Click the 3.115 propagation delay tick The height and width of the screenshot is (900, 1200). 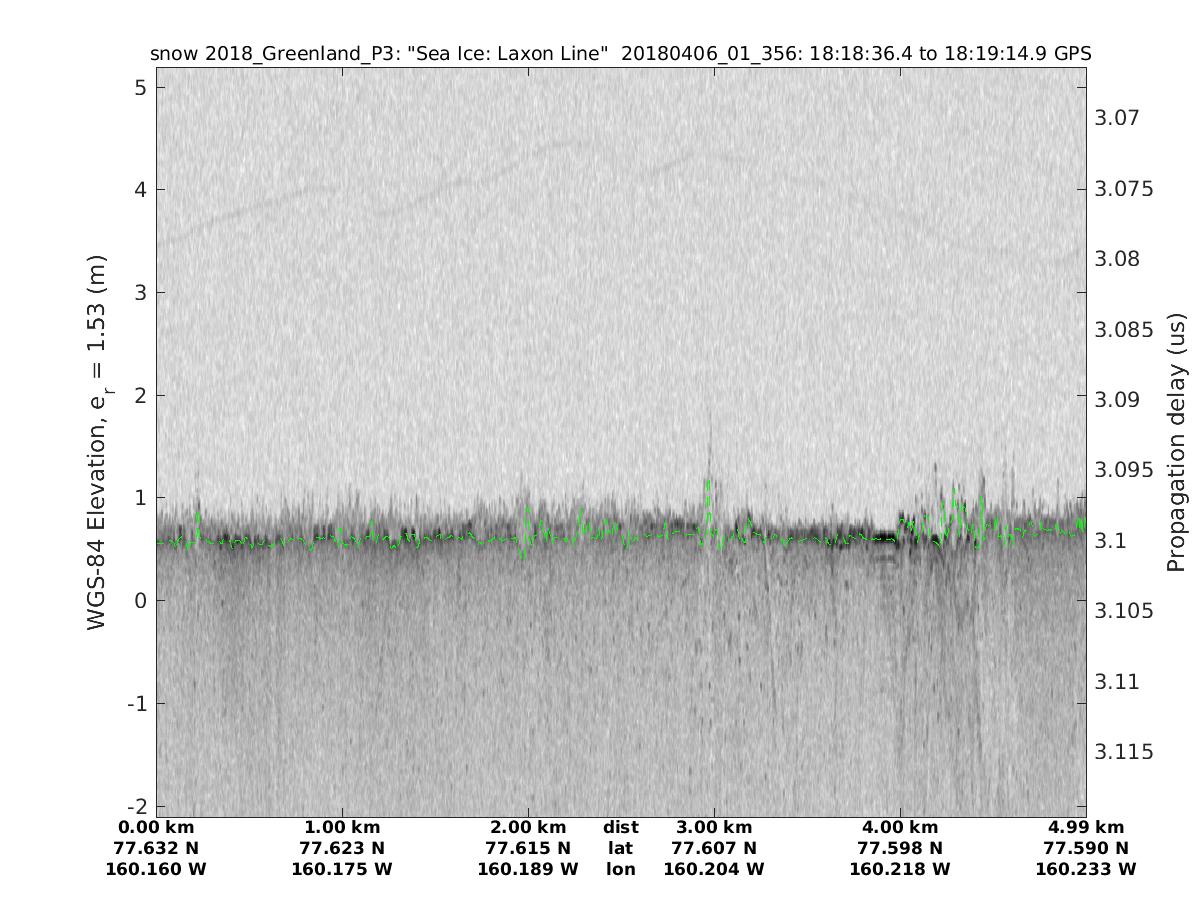click(1123, 751)
